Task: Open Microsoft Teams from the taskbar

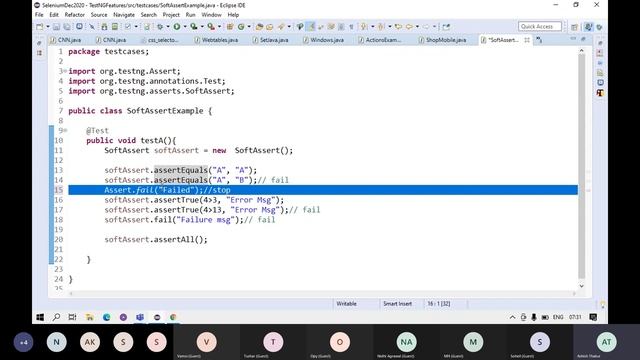Action: coord(140,317)
